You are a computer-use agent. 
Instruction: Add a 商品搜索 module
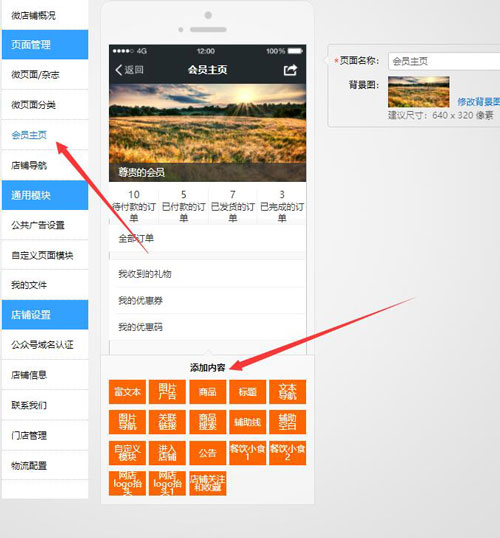pos(208,422)
